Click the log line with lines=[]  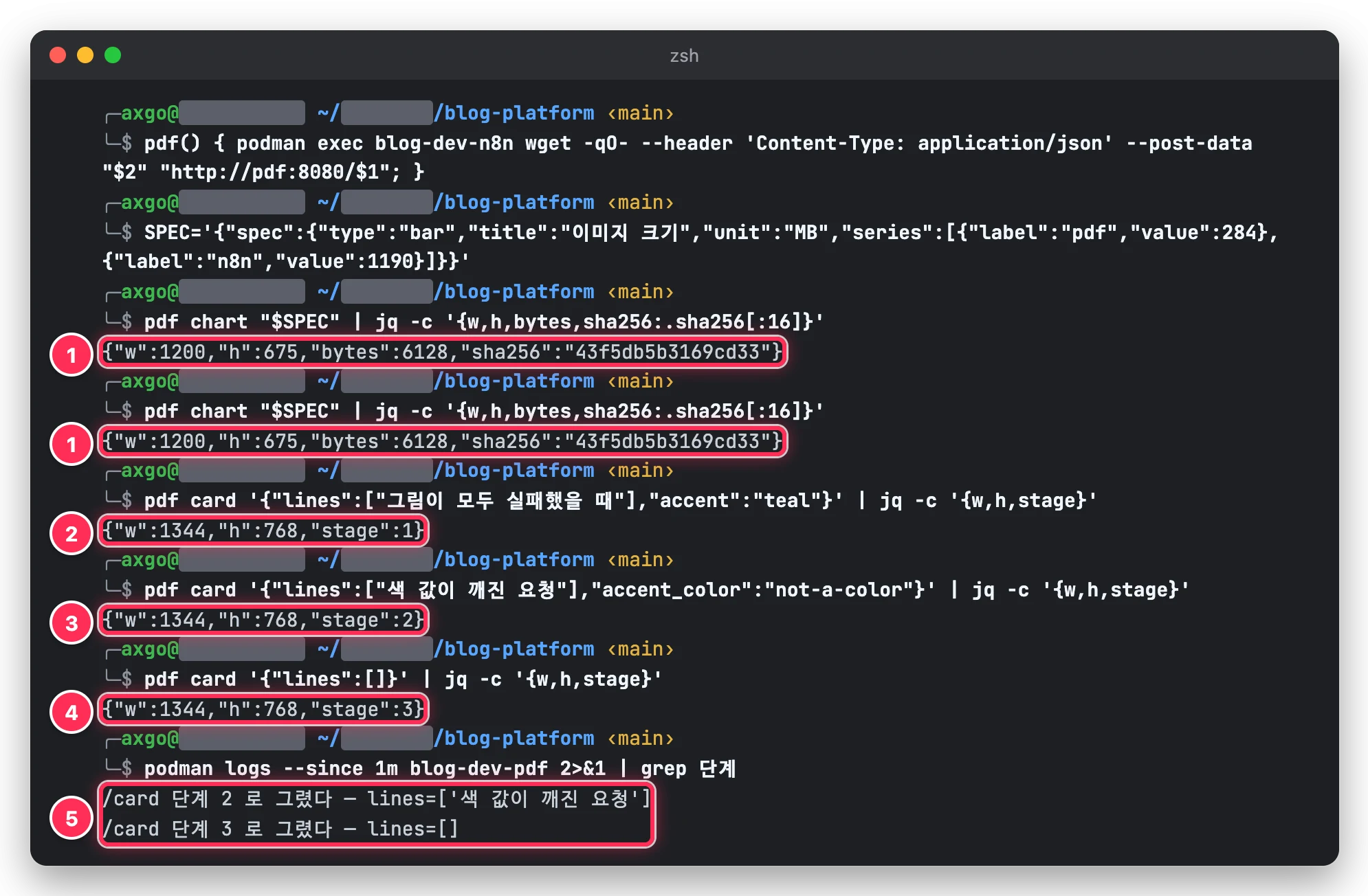[x=280, y=829]
